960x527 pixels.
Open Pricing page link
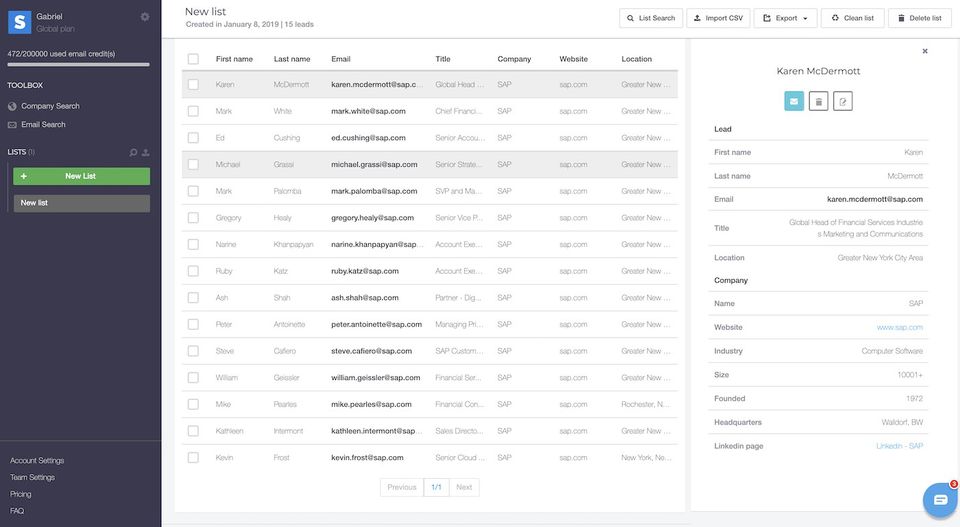[20, 495]
